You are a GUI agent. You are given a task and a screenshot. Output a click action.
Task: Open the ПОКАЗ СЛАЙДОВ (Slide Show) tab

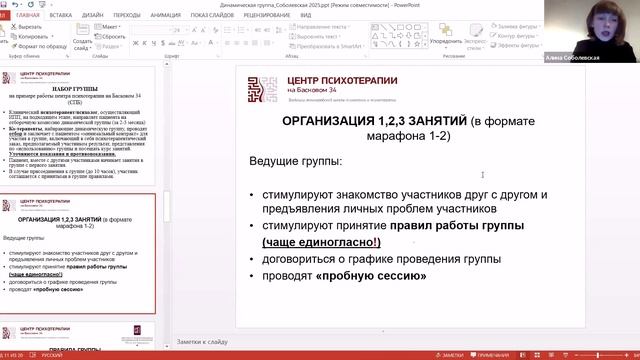point(212,15)
